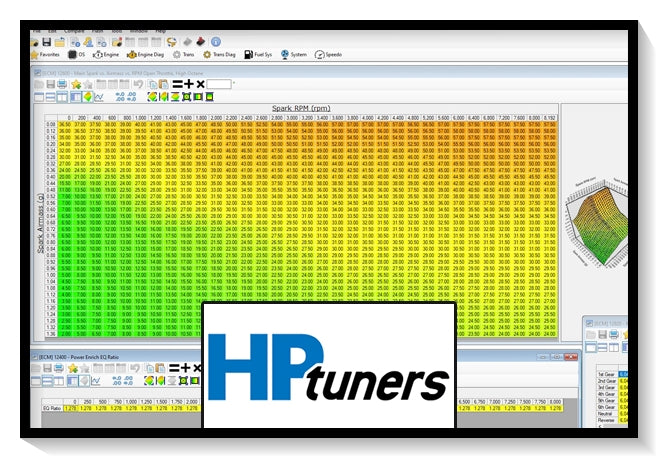Select EQ Ratio cell under 8,000 rpm
The width and height of the screenshot is (658, 458).
pyautogui.click(x=555, y=408)
